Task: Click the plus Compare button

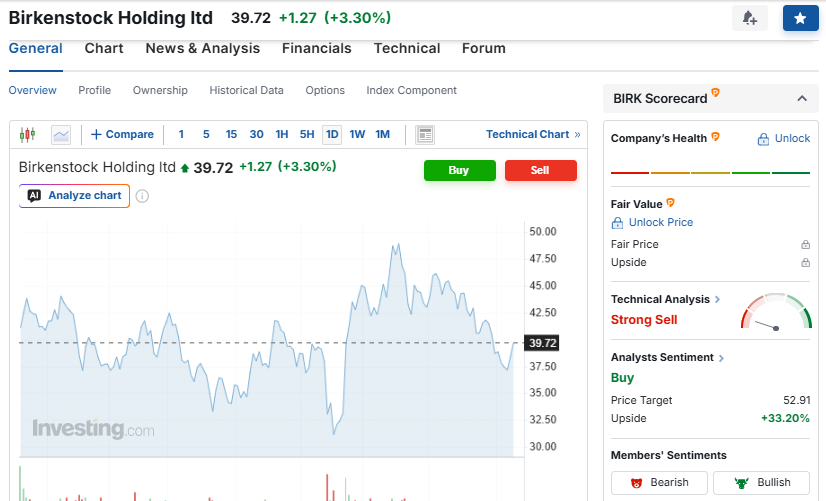Action: pos(122,134)
